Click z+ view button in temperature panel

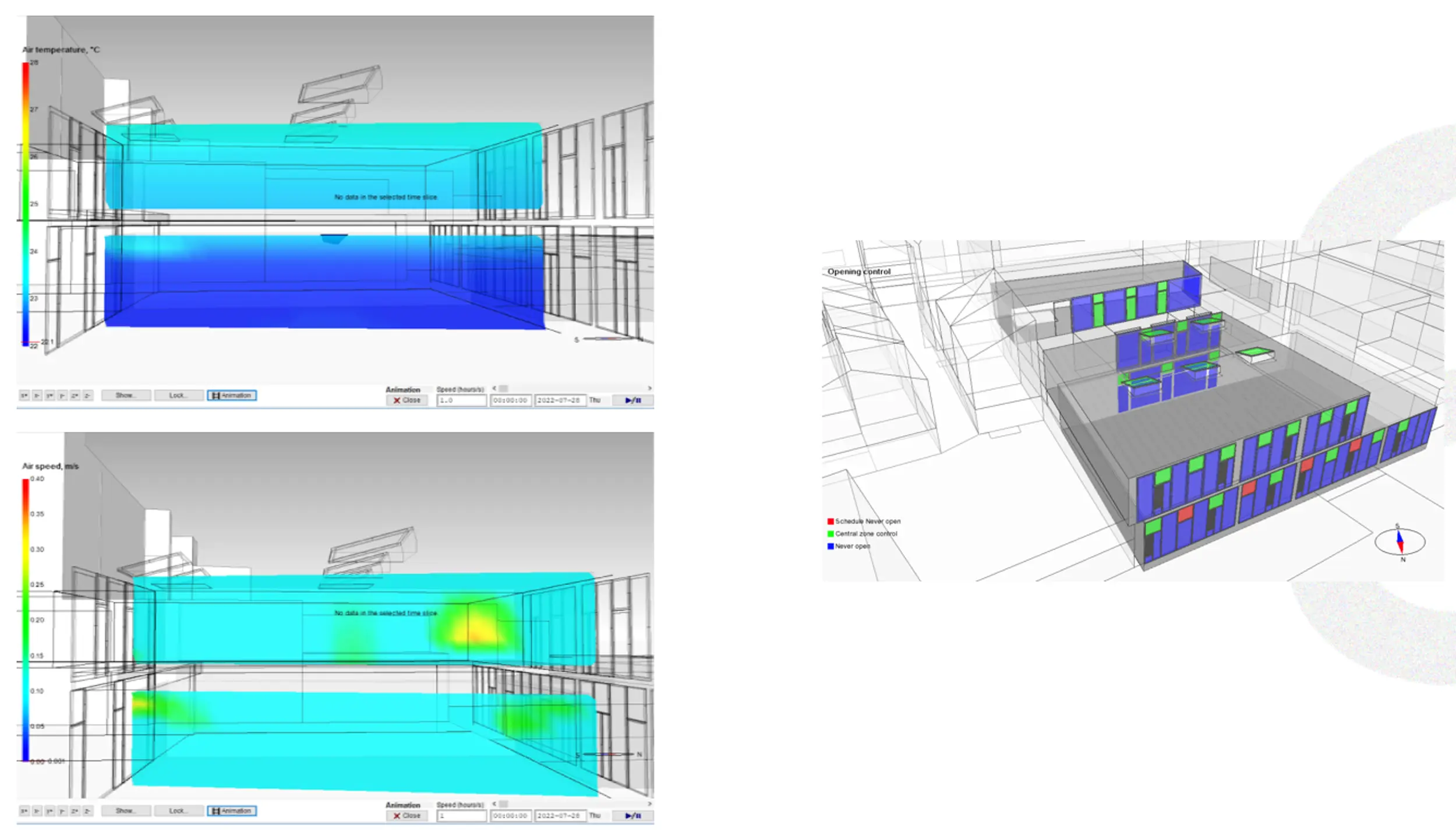75,396
